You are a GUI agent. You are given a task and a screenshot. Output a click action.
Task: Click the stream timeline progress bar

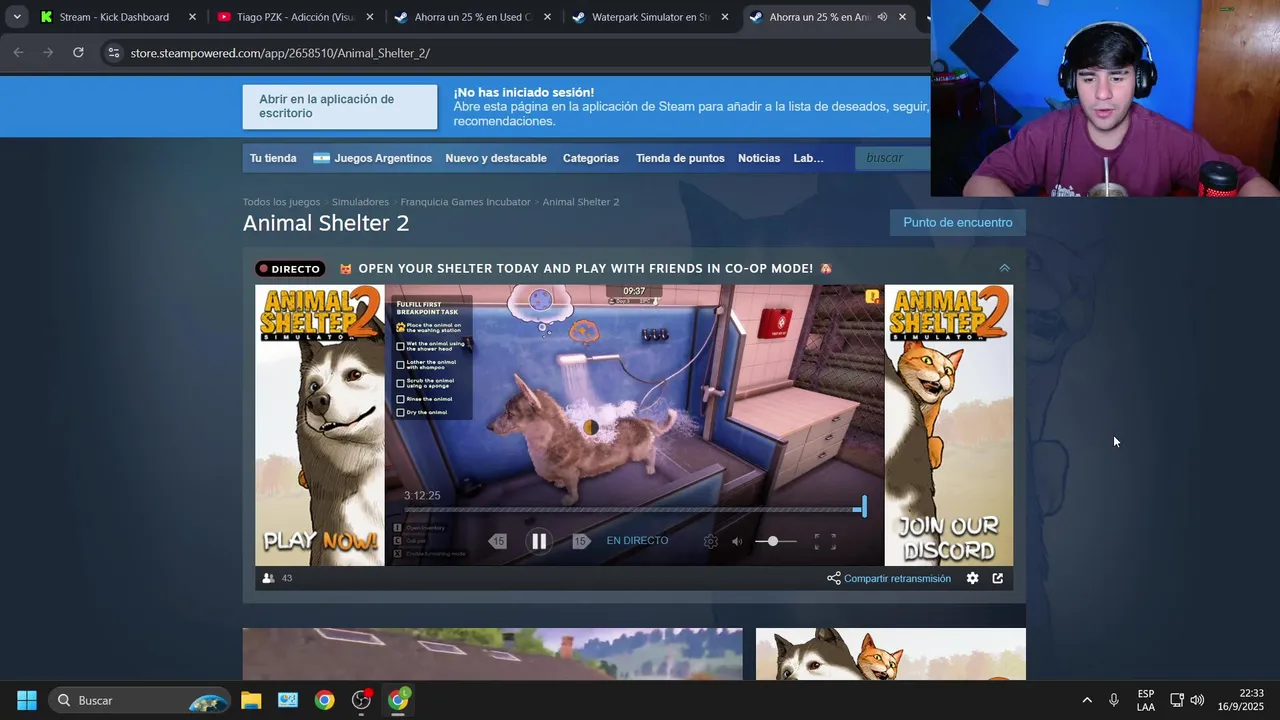tap(634, 510)
